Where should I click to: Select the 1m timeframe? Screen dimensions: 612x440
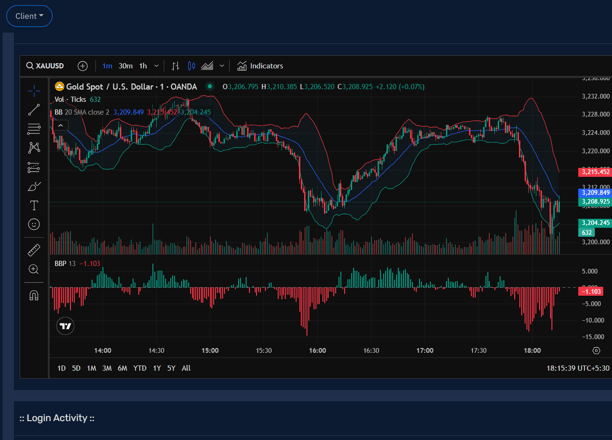click(107, 66)
